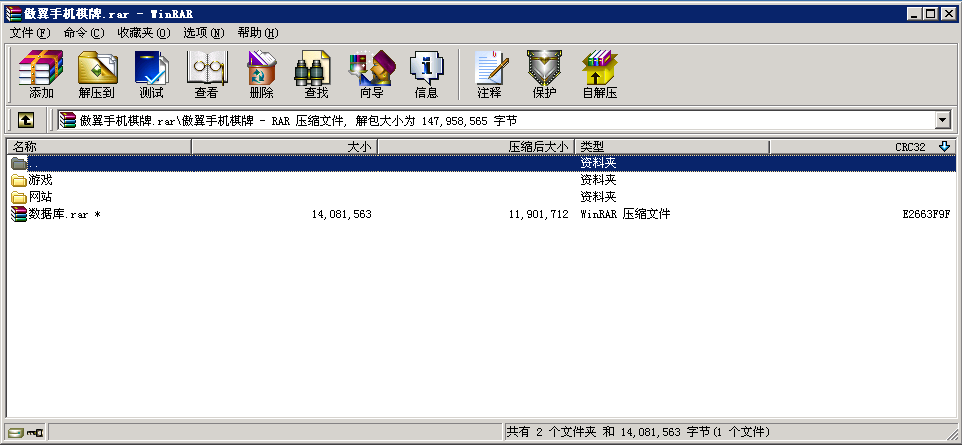Create 自解压 (SFX) archive icon

click(599, 75)
